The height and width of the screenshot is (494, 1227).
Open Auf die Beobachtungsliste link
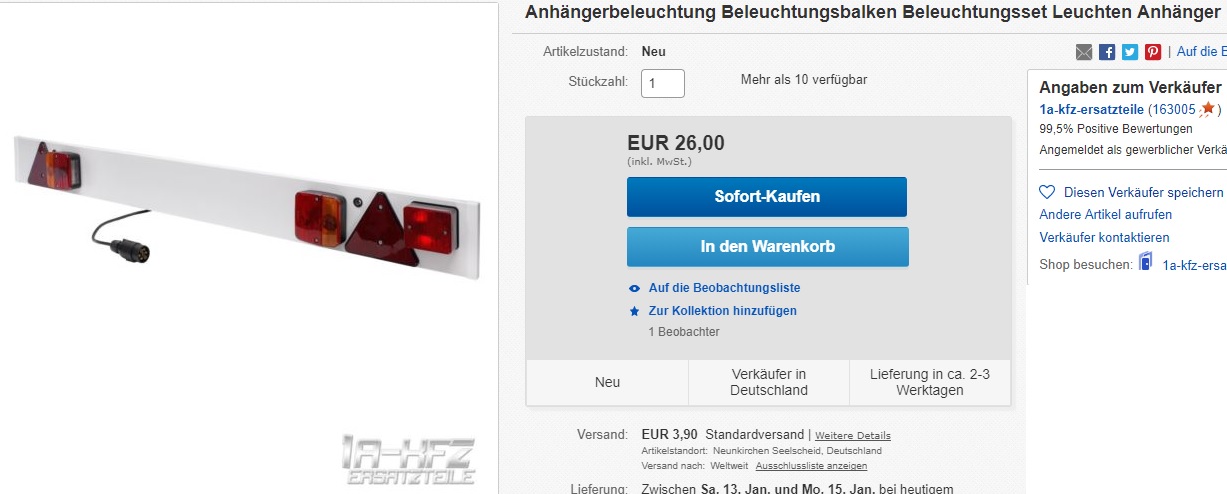pyautogui.click(x=724, y=288)
